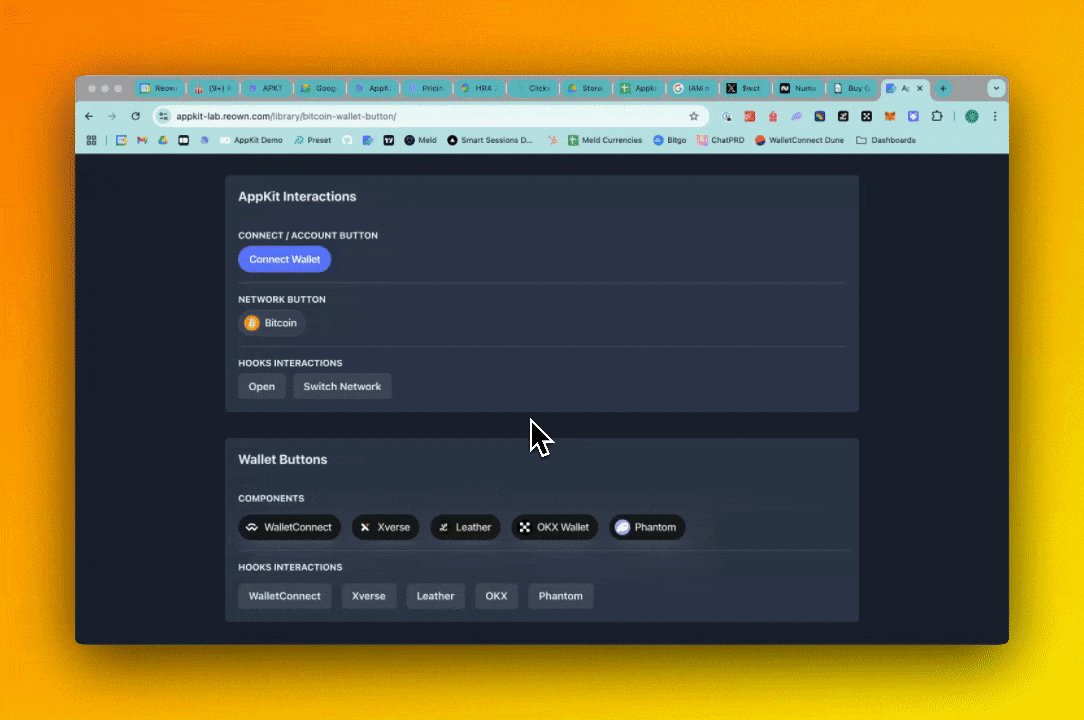The width and height of the screenshot is (1084, 720).
Task: Open the Google Calendar bookmark icon
Action: (121, 140)
